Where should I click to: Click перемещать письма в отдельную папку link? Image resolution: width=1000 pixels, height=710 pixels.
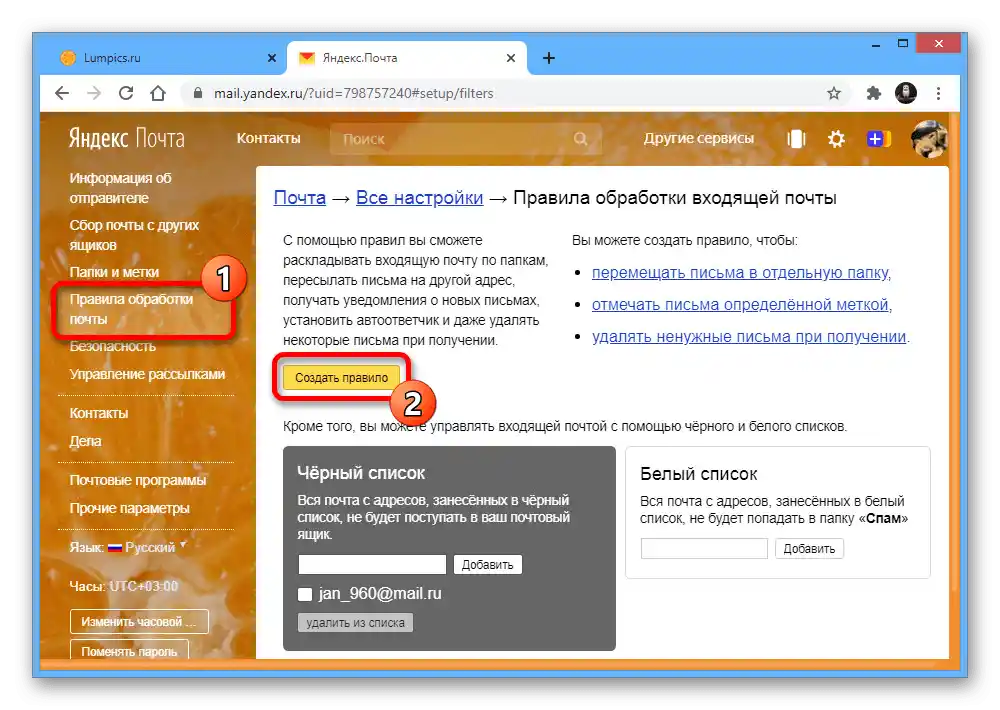pos(740,272)
